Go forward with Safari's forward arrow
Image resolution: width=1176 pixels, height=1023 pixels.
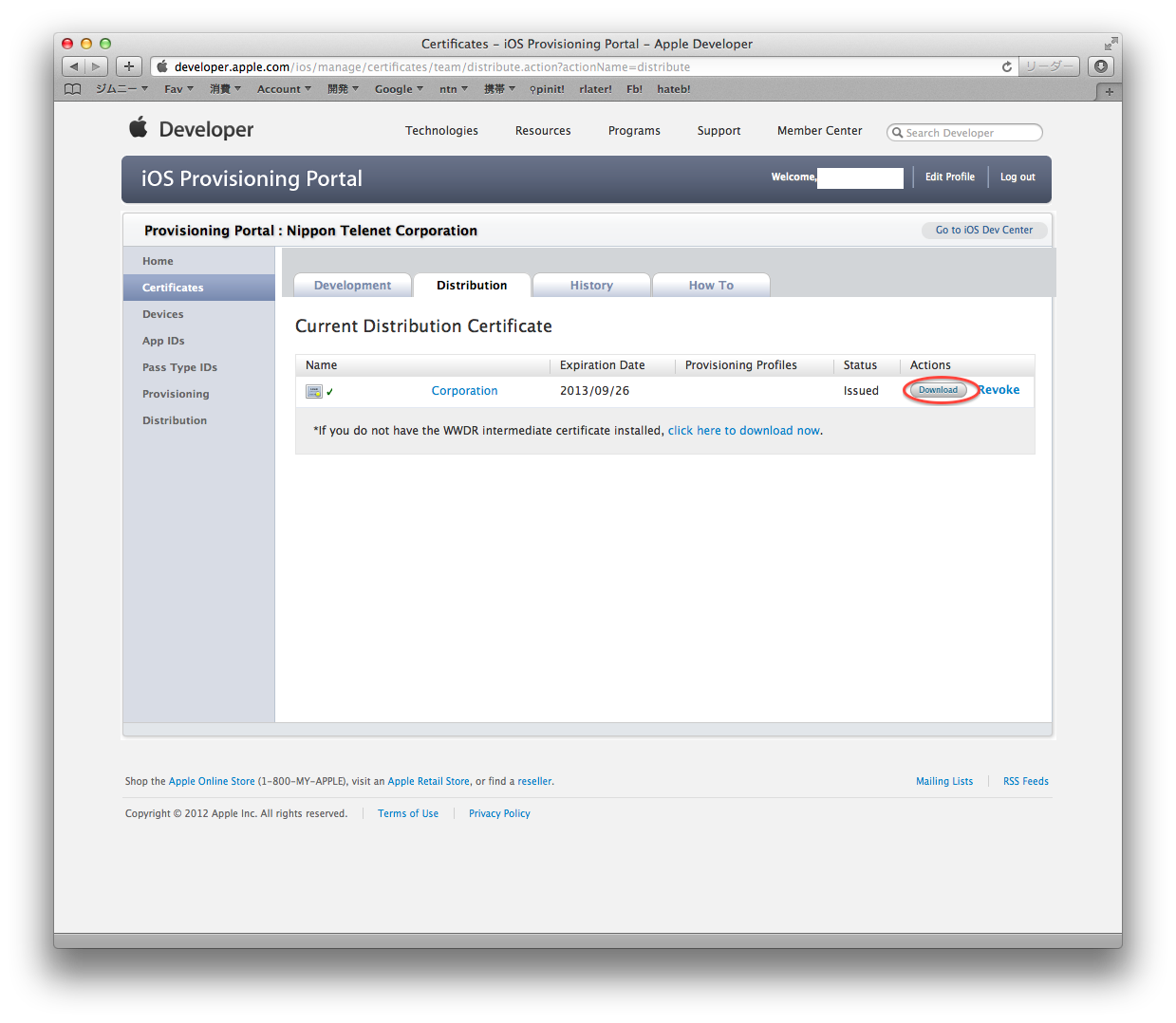click(x=96, y=66)
